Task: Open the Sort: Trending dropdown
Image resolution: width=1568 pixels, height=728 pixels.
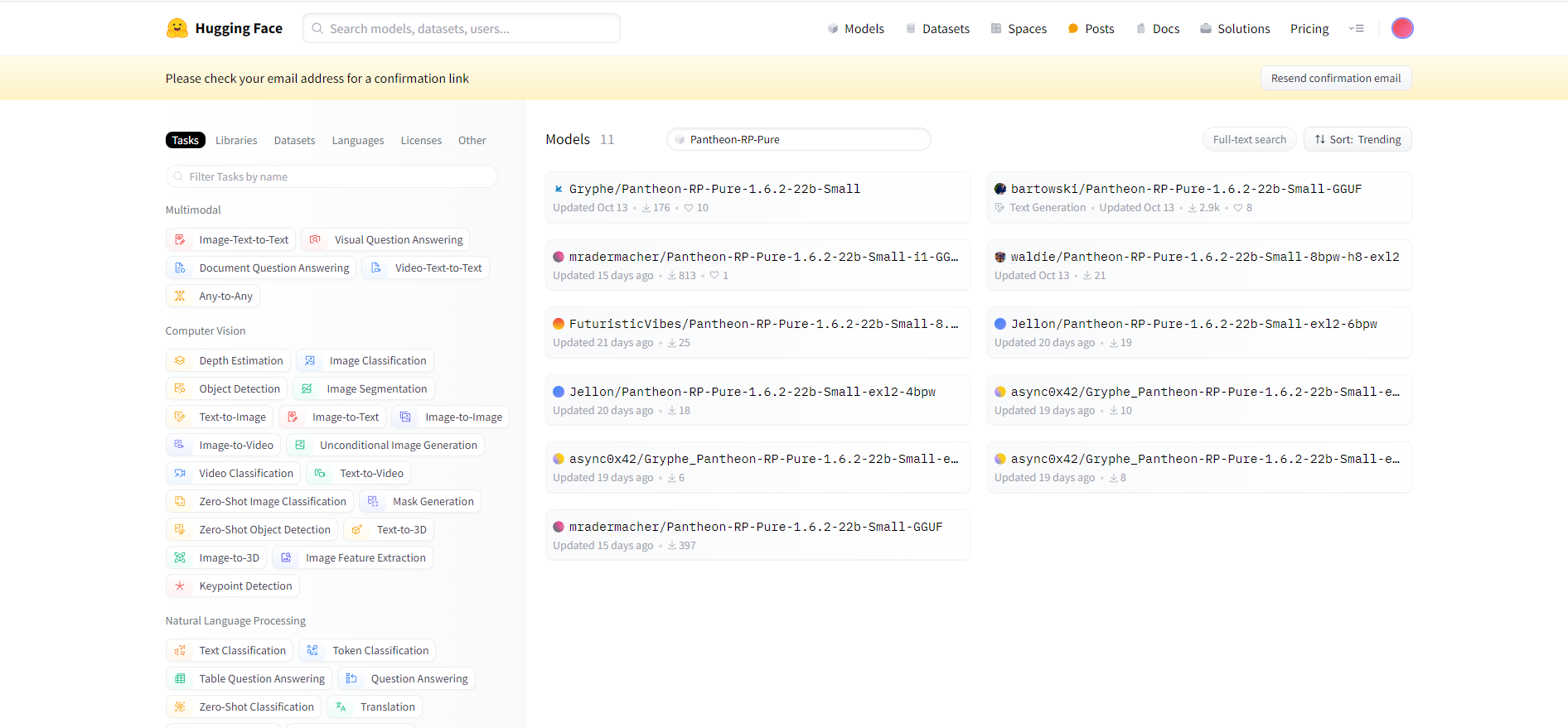Action: pyautogui.click(x=1357, y=139)
